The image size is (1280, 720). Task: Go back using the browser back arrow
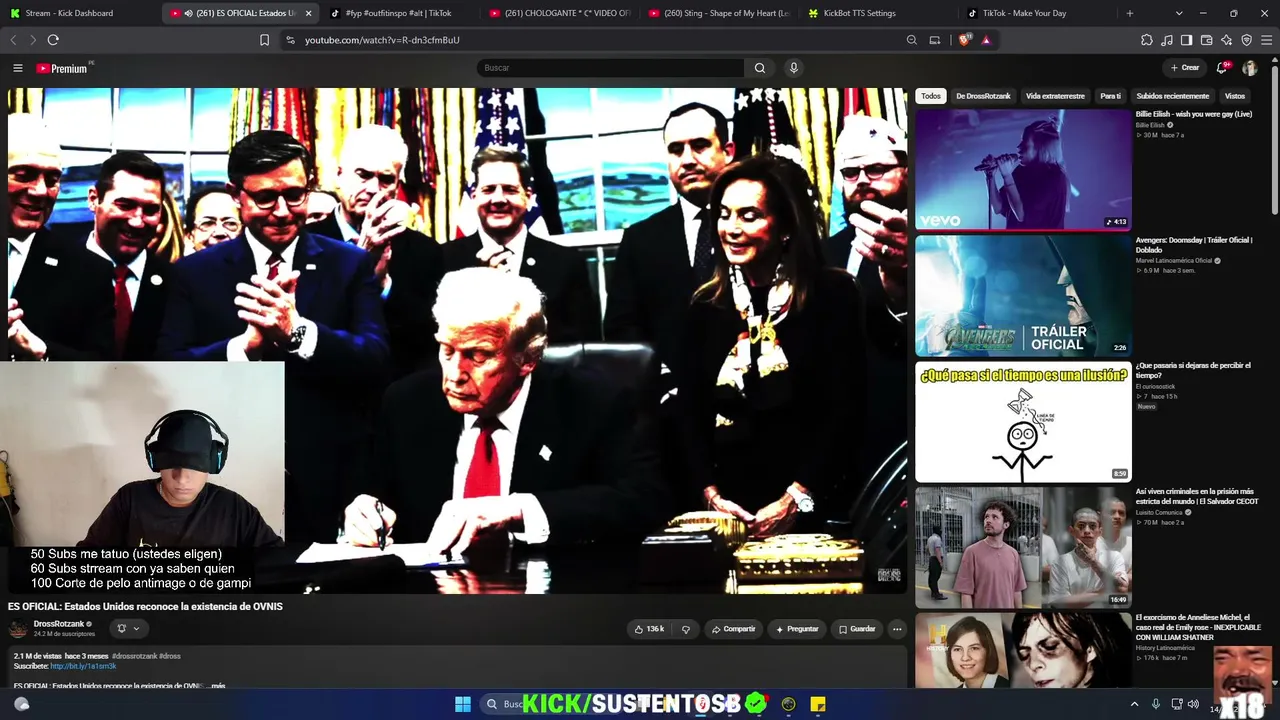tap(13, 40)
